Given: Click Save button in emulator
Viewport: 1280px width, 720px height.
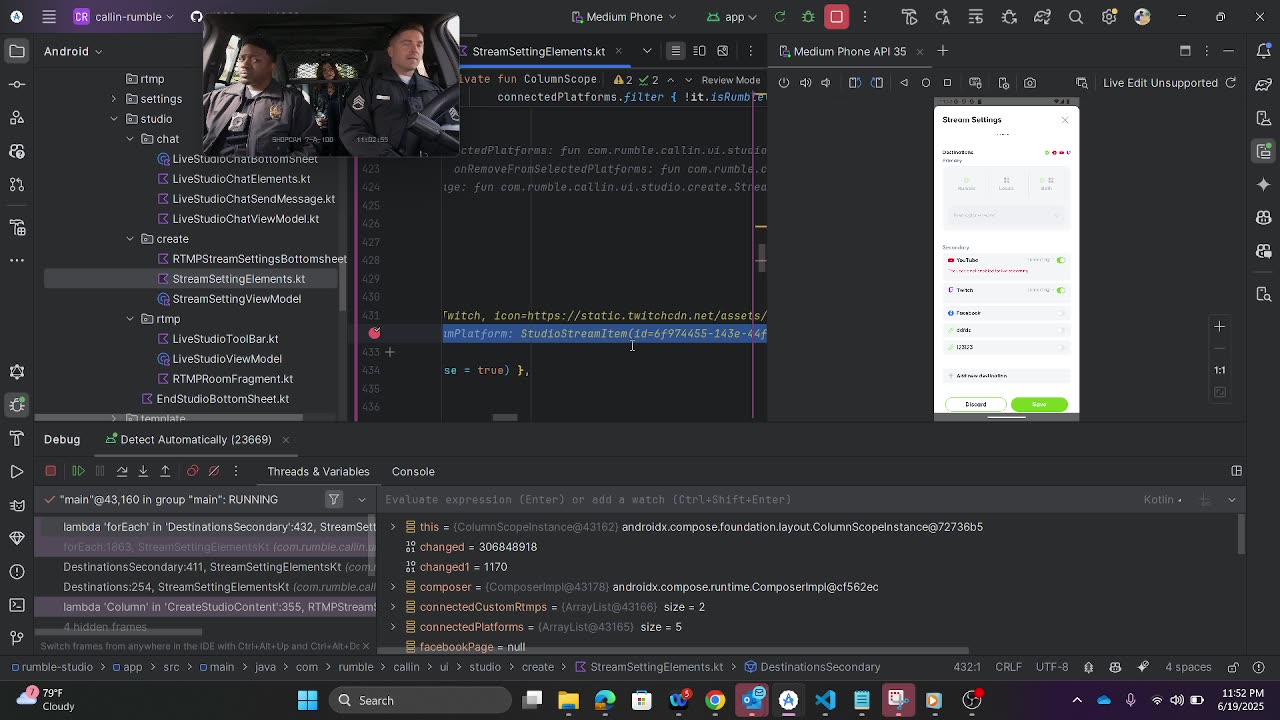Looking at the screenshot, I should (x=1039, y=404).
